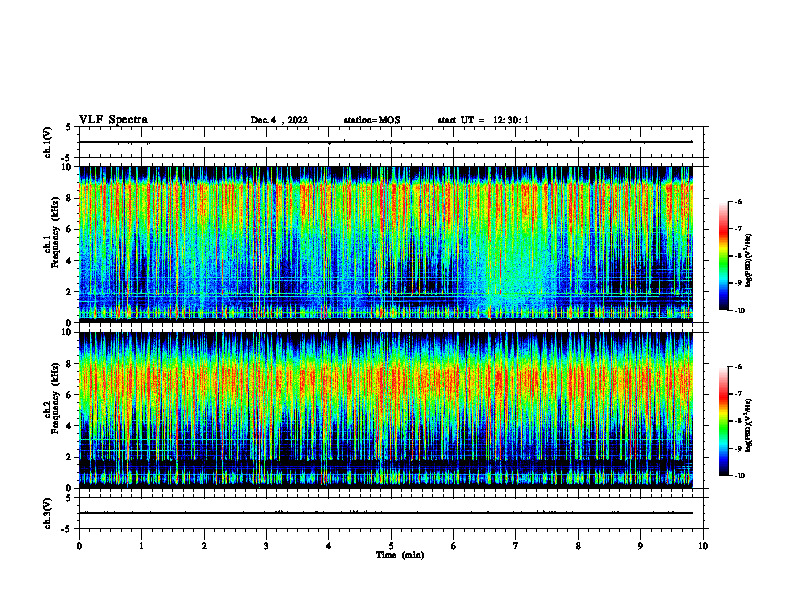Click the "station=MOS" header label
792x612 pixels.
point(372,120)
